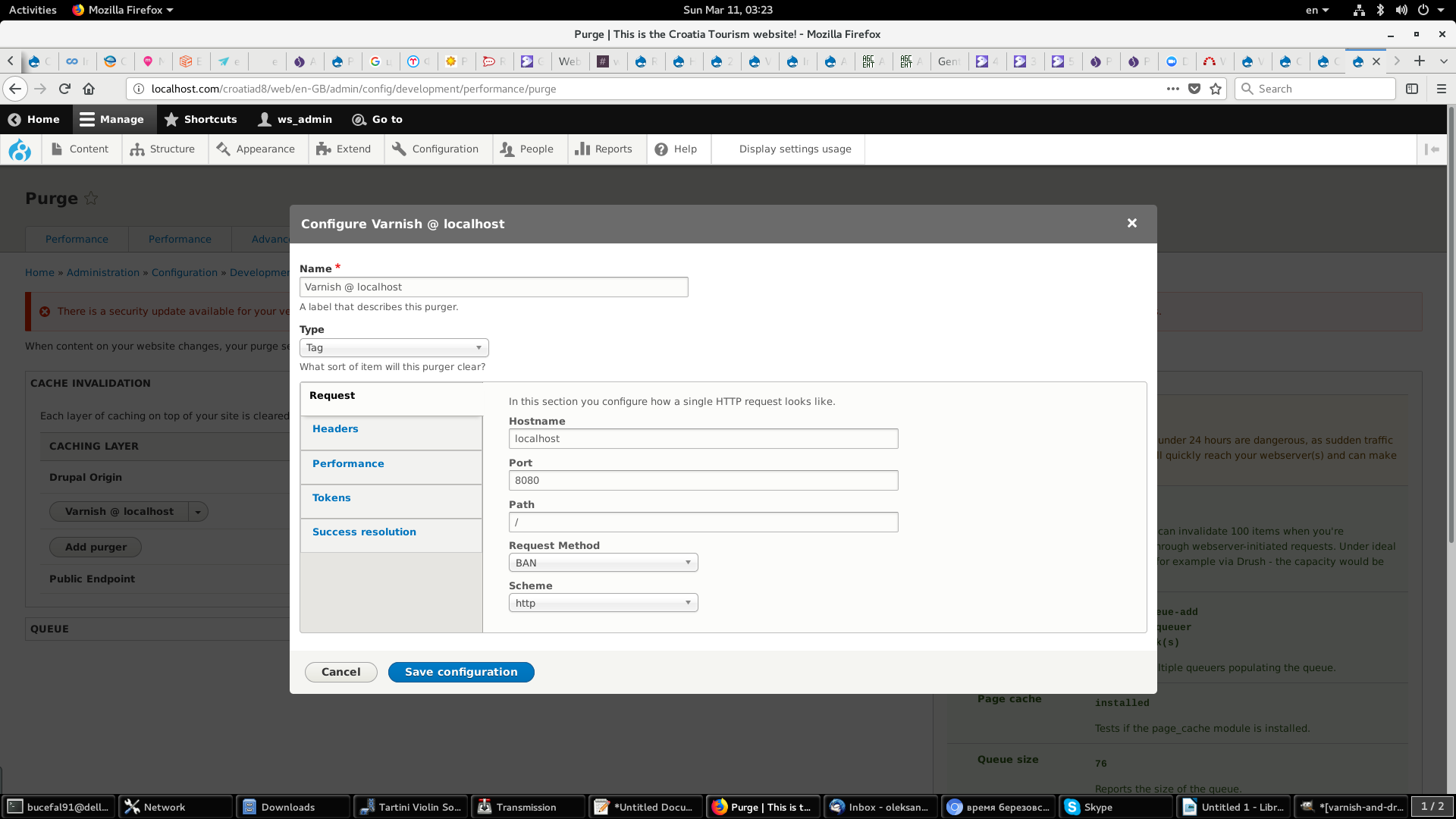Open ws_admin user menu

click(x=295, y=119)
